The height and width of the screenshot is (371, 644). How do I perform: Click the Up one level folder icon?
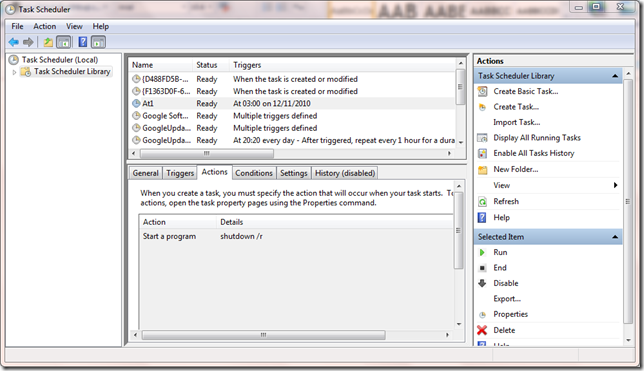pos(48,42)
